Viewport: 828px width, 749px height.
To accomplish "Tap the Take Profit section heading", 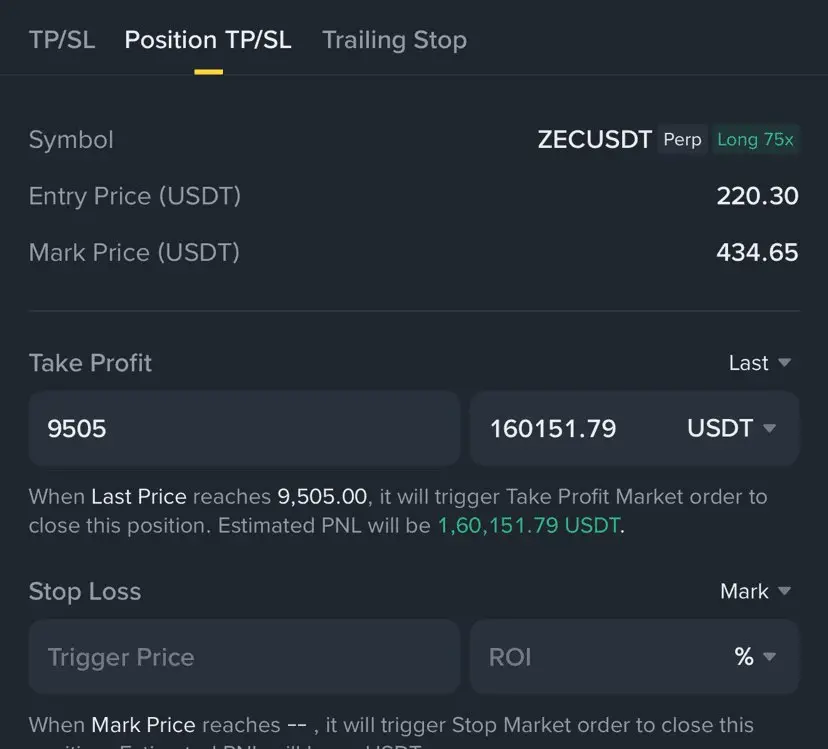I will (90, 363).
